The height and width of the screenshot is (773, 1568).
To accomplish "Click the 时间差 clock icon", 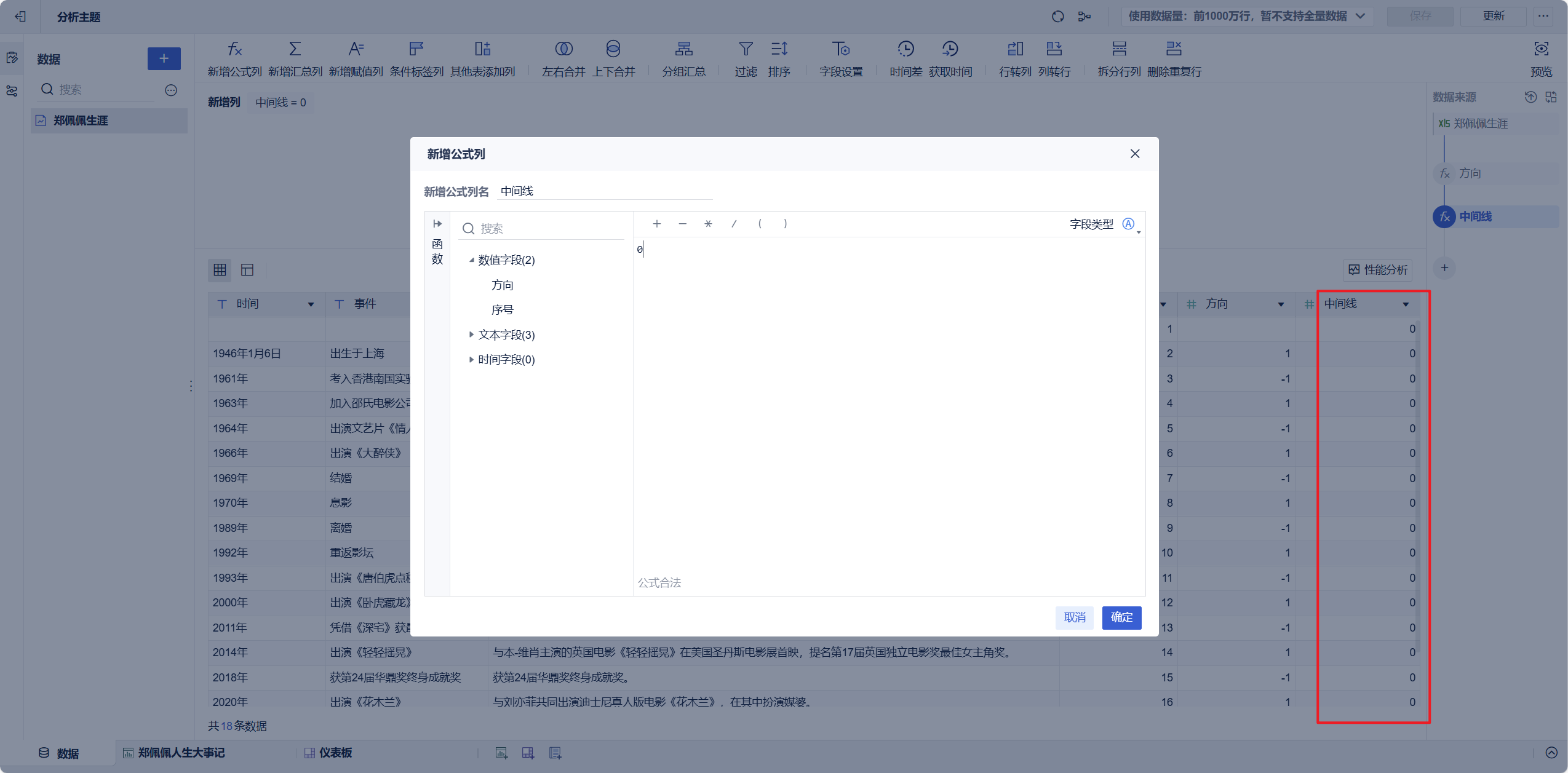I will pyautogui.click(x=905, y=49).
